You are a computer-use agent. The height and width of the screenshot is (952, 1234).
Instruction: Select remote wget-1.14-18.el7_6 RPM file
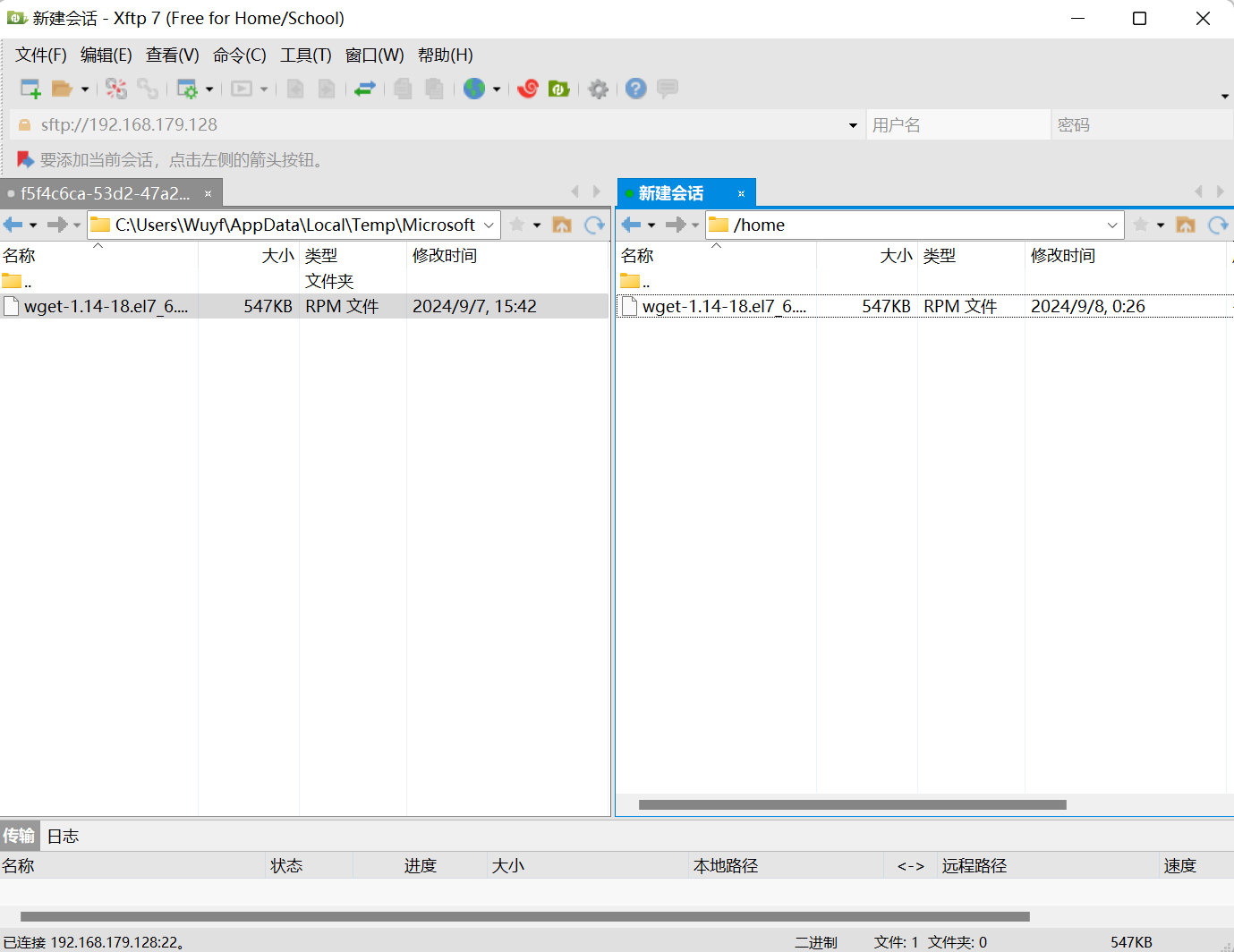925,306
